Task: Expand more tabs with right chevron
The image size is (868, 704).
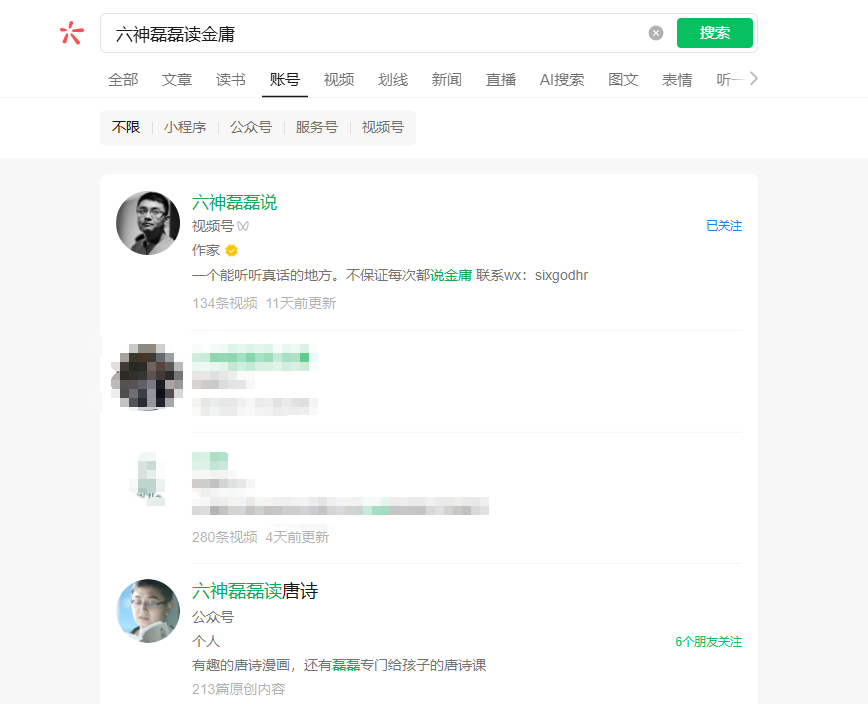Action: 754,79
